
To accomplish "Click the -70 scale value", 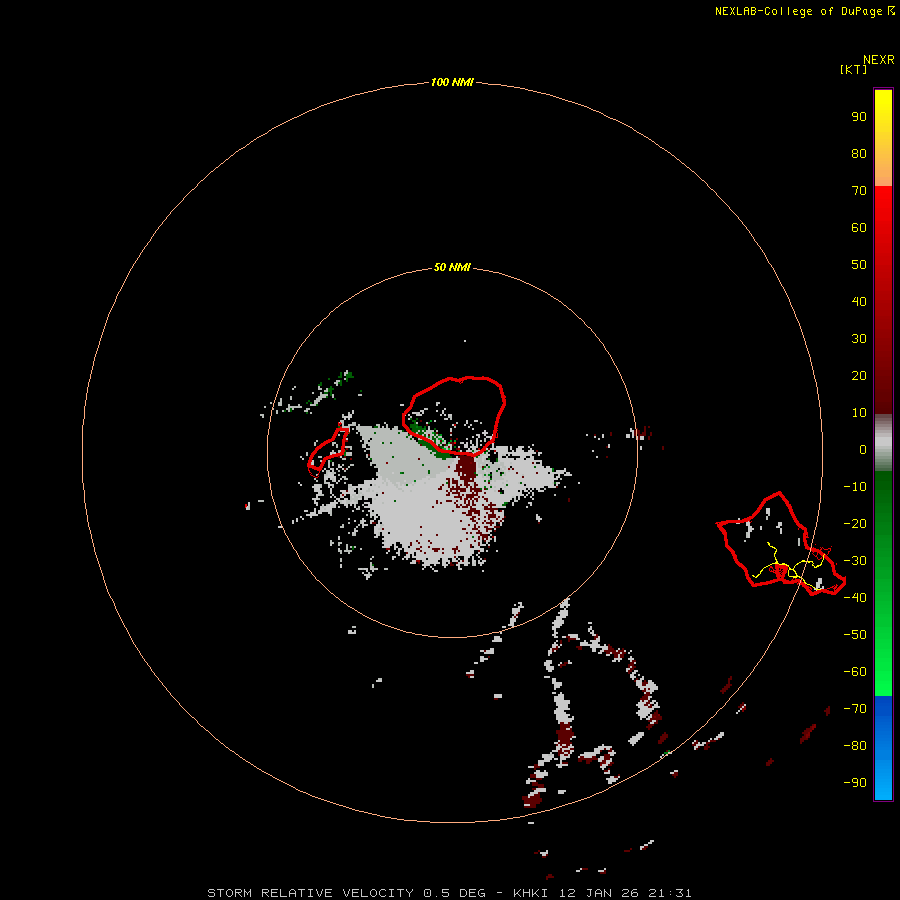I will [x=855, y=708].
